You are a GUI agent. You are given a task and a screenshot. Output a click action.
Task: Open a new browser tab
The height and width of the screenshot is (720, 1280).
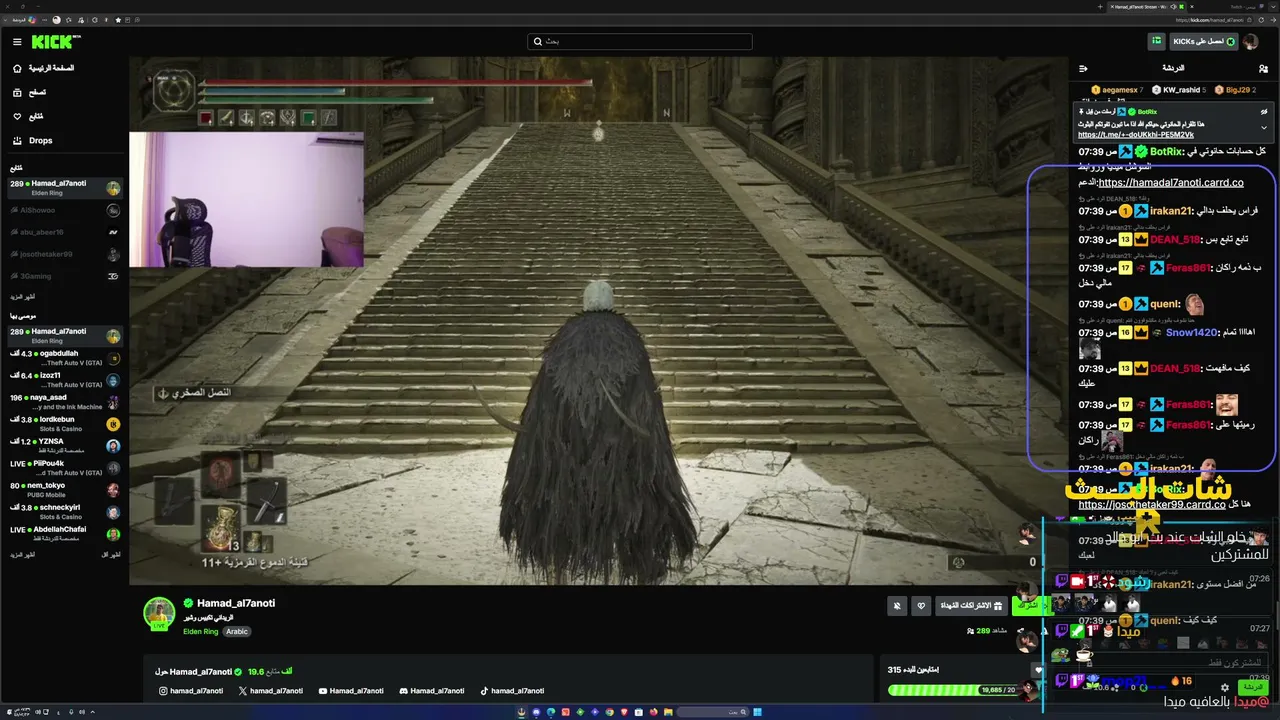(x=1098, y=6)
